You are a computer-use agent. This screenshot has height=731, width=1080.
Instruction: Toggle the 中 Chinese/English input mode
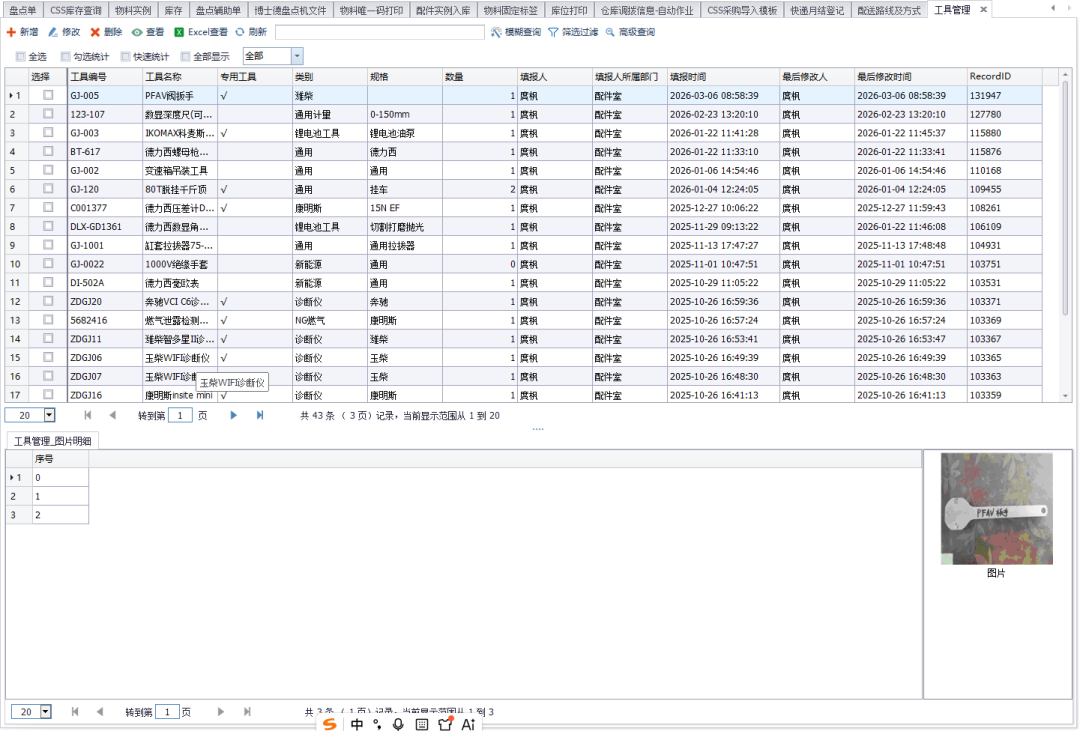[x=357, y=724]
